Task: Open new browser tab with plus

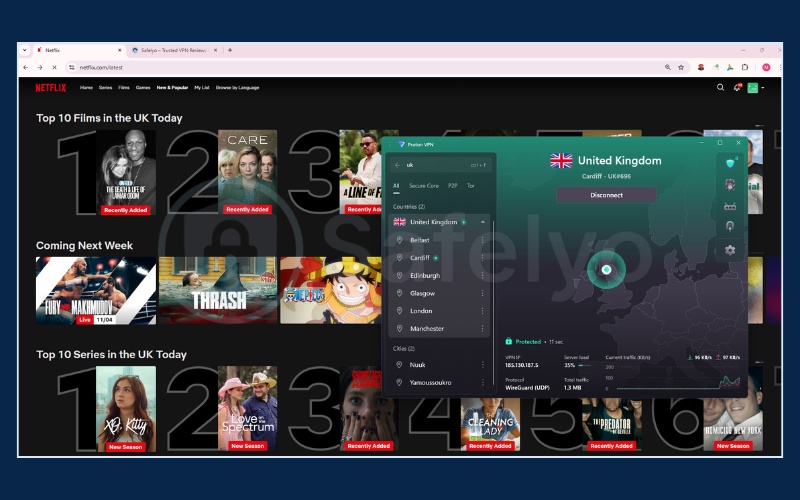Action: pos(230,50)
